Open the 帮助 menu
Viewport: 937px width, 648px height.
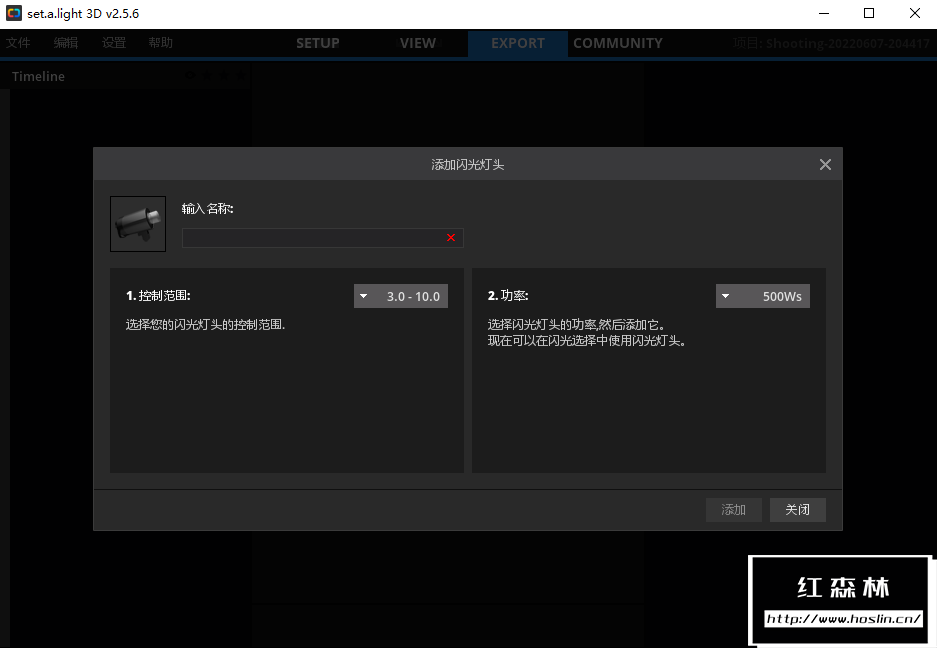(161, 43)
